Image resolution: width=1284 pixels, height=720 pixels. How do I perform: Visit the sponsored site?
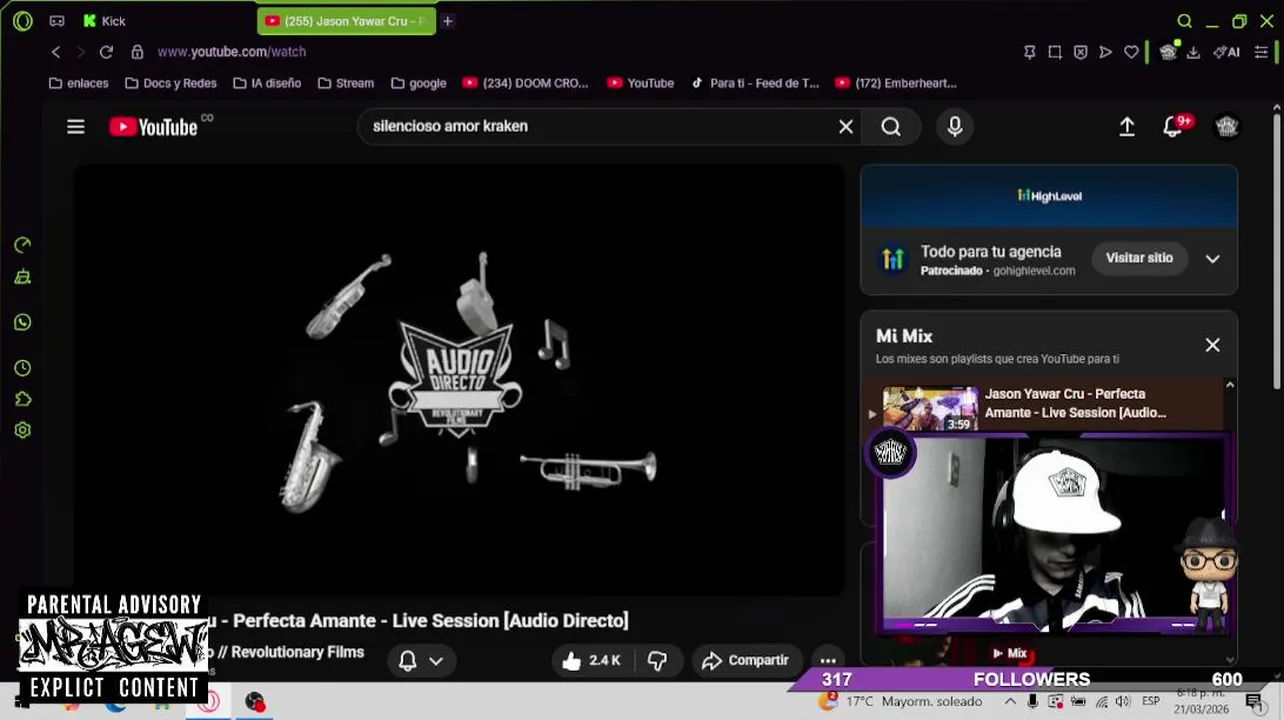tap(1139, 258)
